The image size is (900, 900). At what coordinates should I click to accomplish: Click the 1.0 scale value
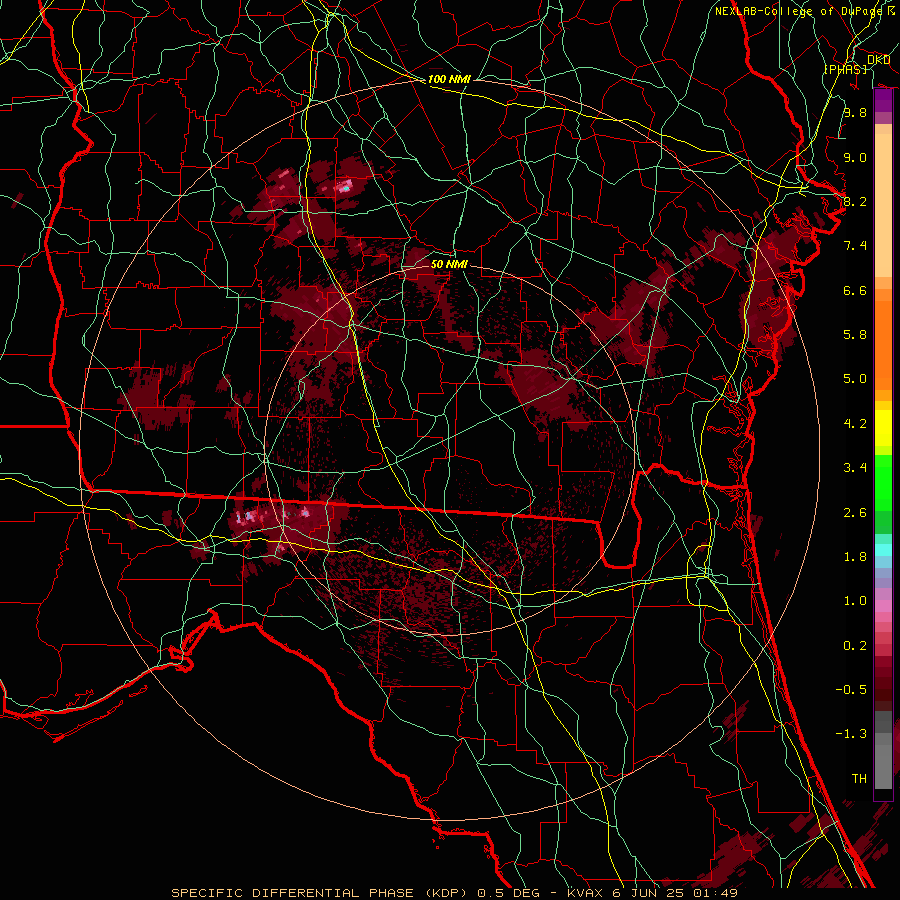click(x=855, y=601)
